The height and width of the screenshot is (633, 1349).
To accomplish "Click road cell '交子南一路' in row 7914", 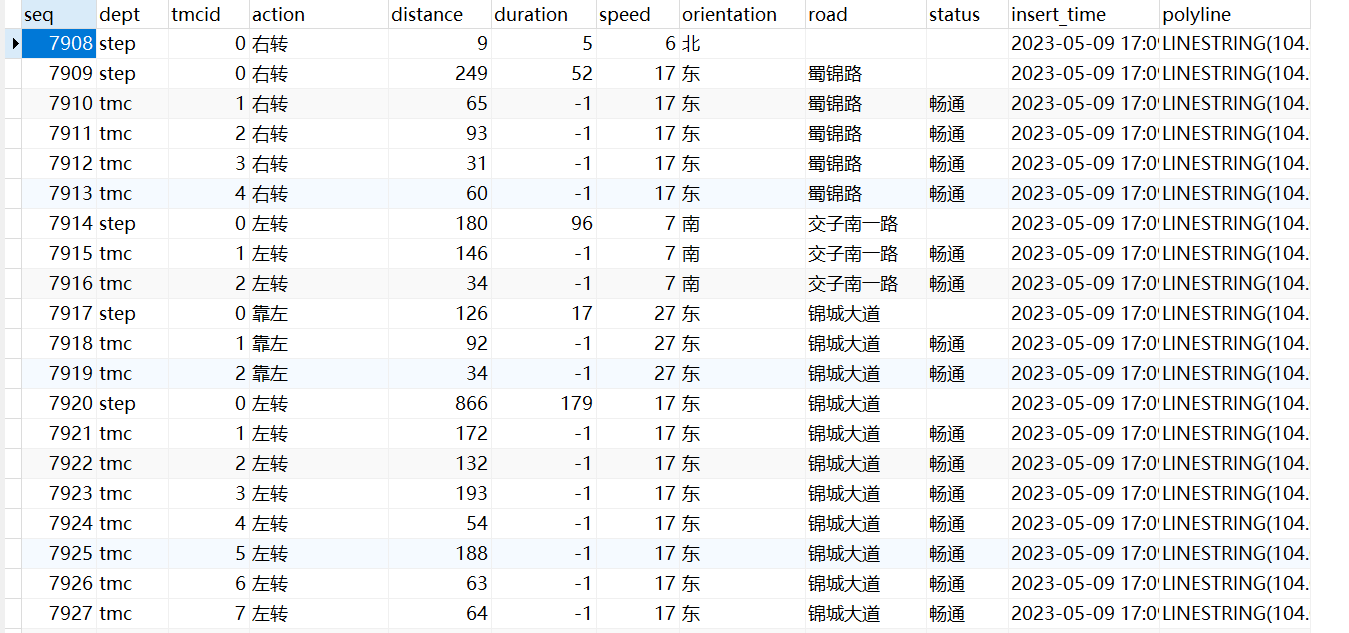I will 866,224.
